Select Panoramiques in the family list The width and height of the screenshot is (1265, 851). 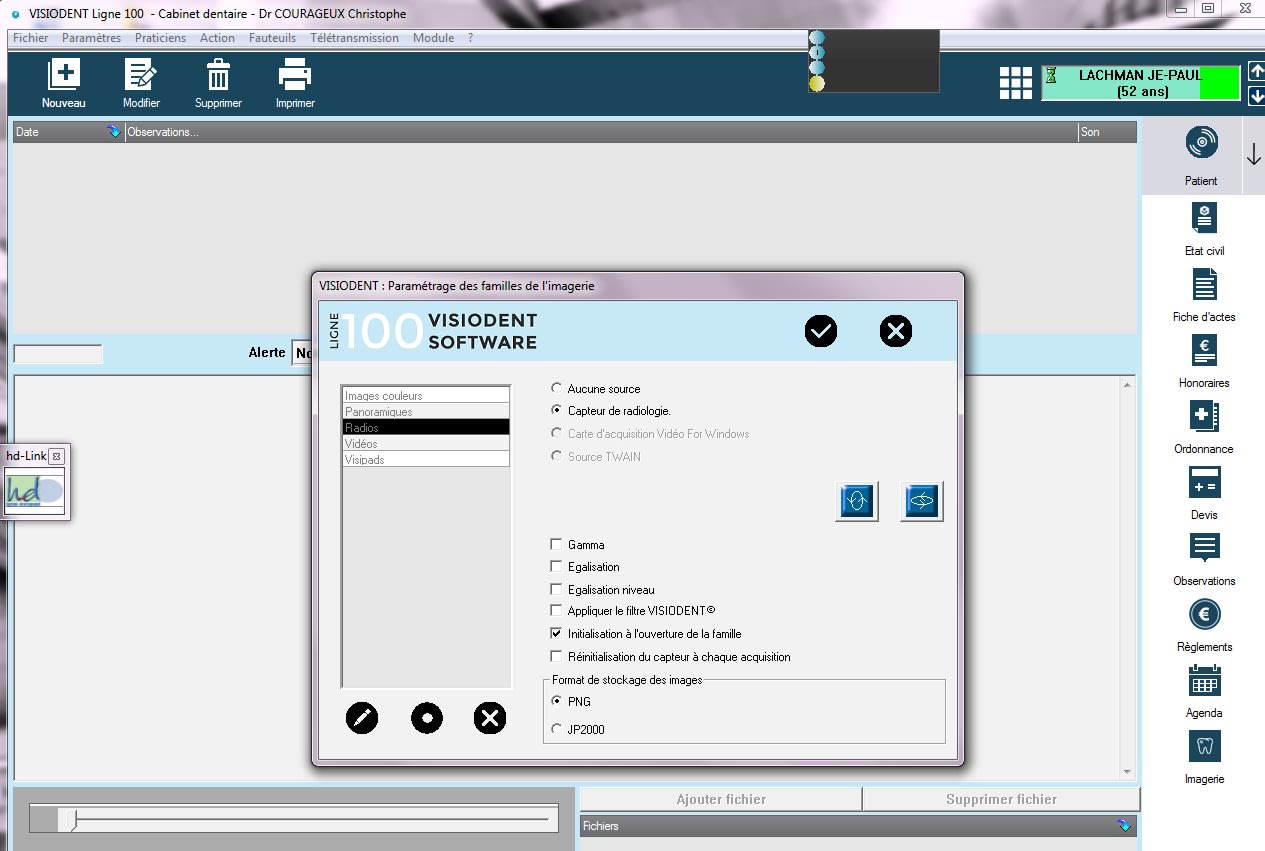click(x=426, y=412)
